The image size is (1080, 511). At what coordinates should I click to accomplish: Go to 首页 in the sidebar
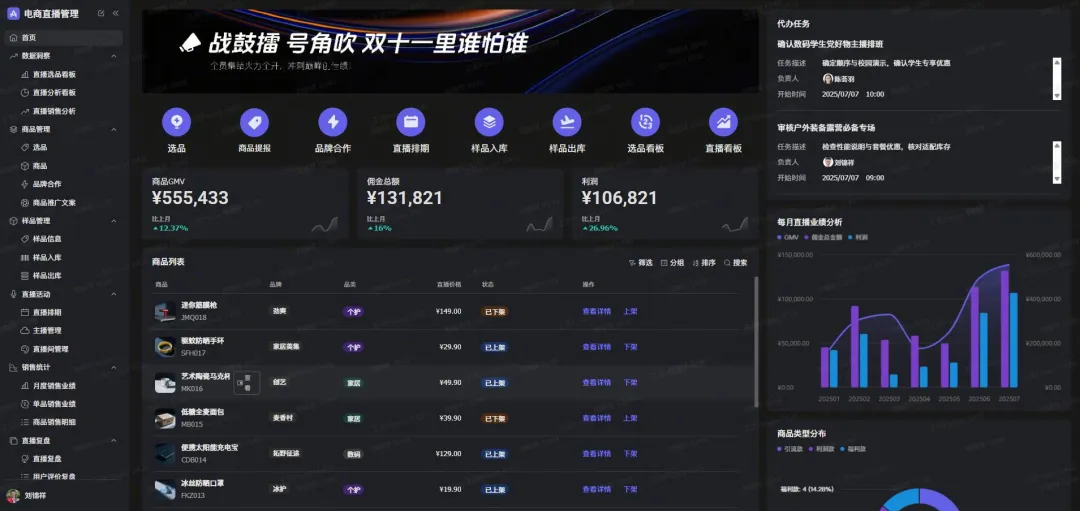point(63,38)
